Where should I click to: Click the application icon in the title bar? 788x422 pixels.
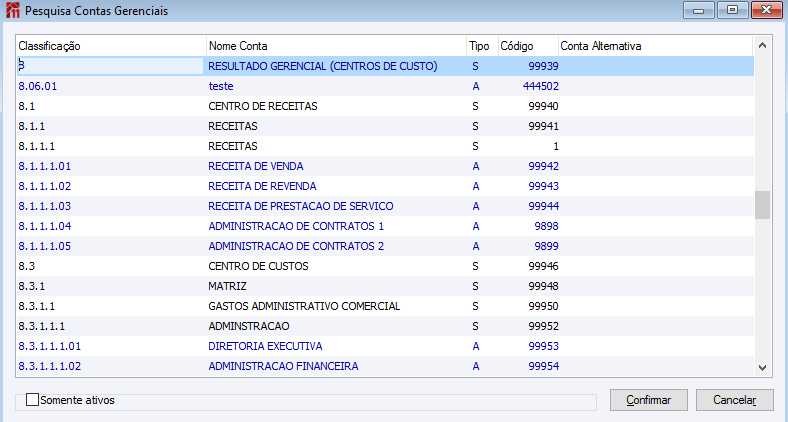click(x=13, y=10)
